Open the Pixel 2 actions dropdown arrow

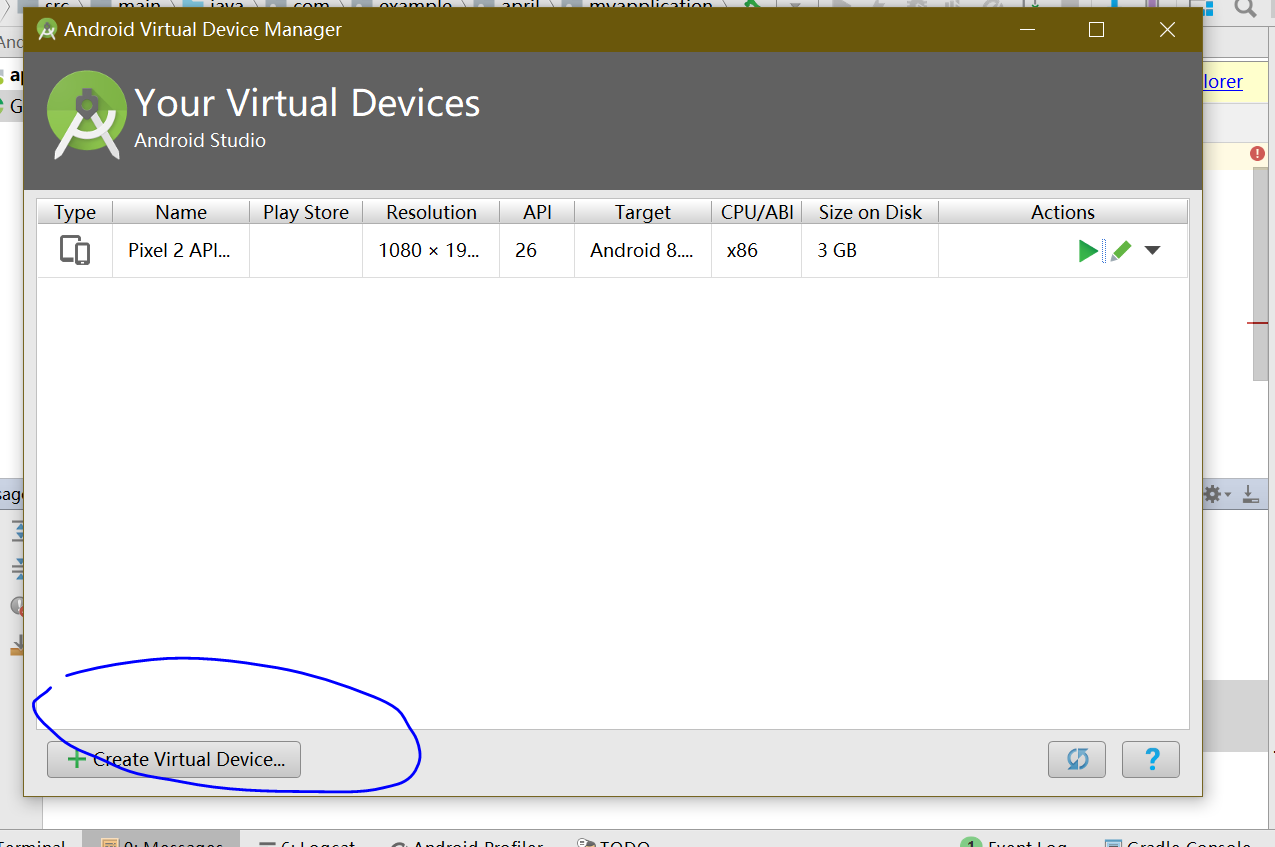click(1152, 251)
